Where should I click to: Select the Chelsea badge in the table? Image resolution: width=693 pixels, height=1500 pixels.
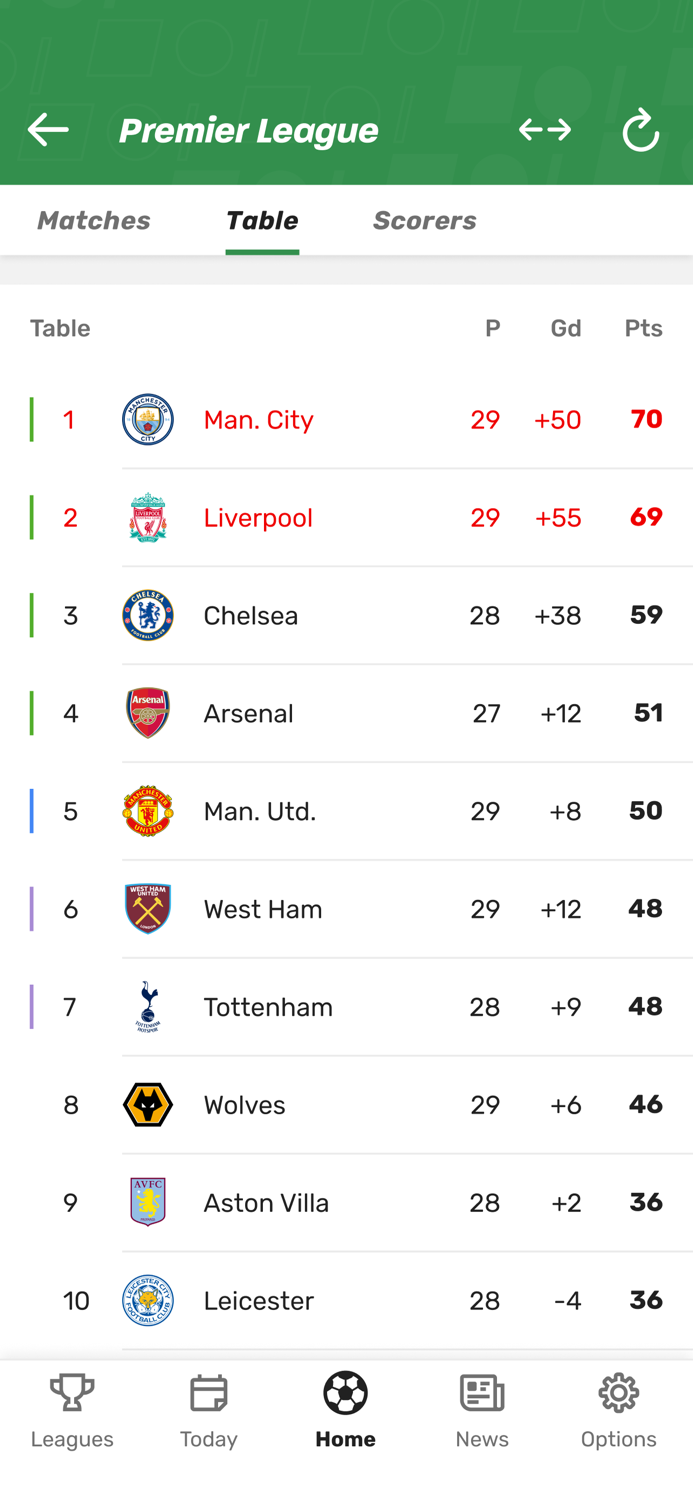[x=147, y=615]
